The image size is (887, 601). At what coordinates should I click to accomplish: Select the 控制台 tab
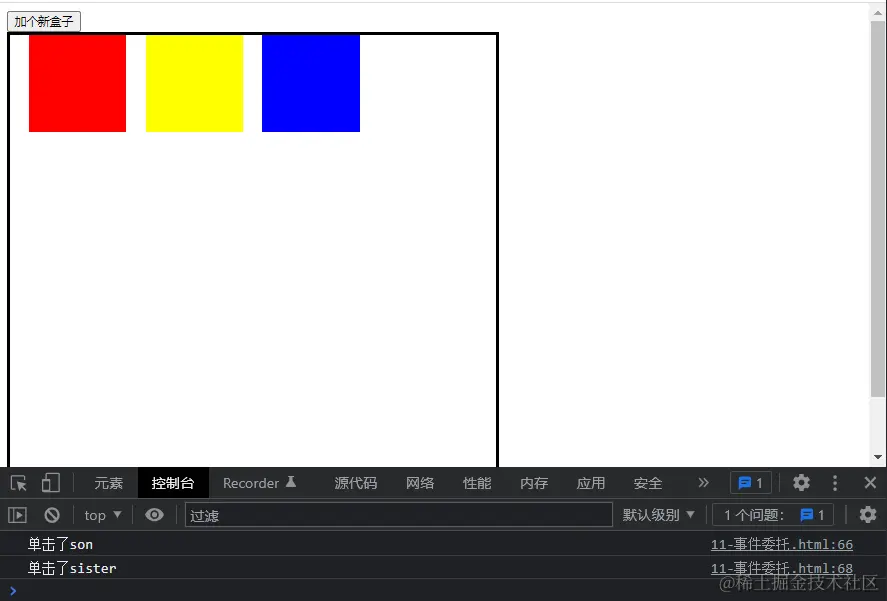[x=173, y=483]
